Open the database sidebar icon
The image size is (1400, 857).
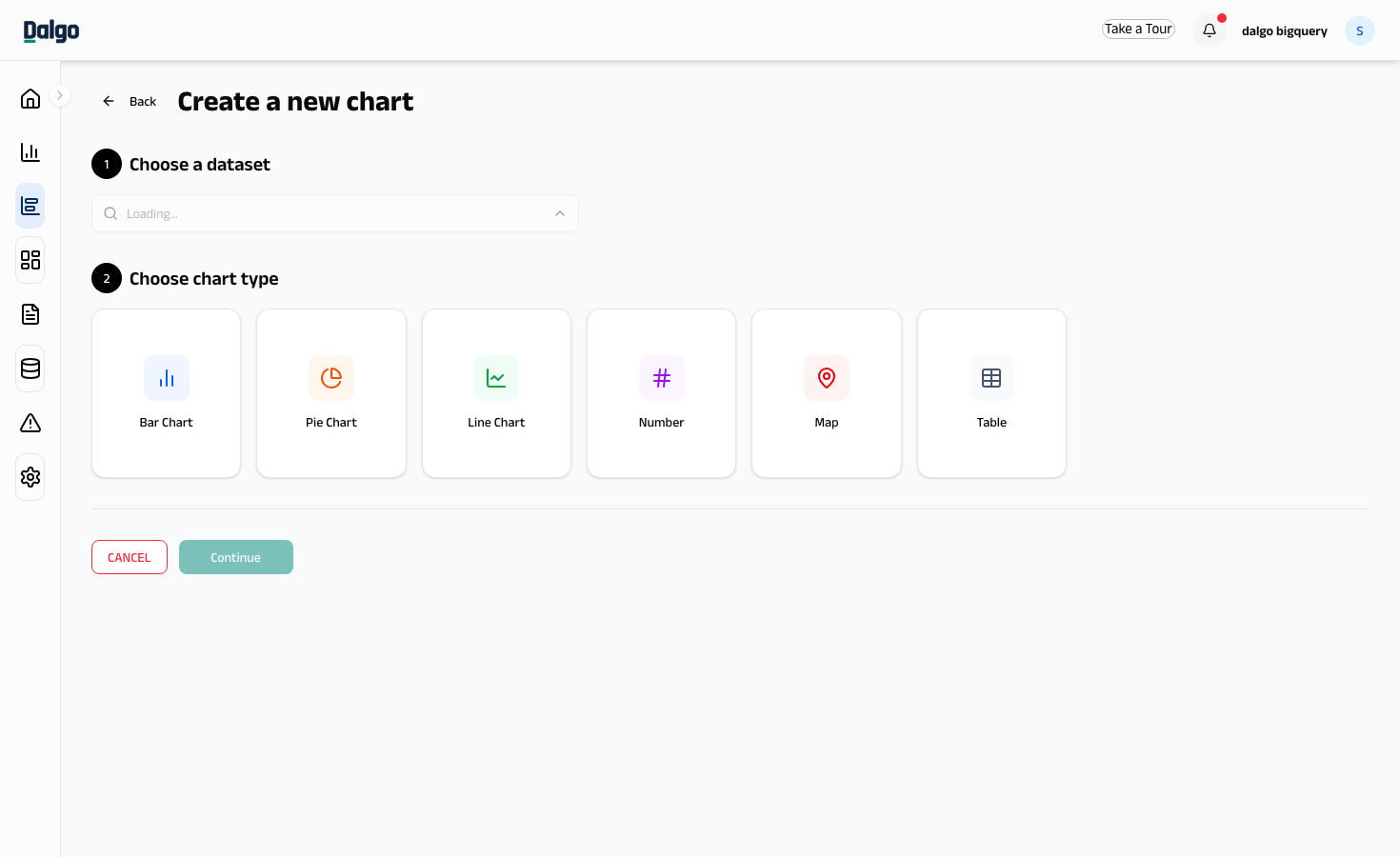click(30, 369)
